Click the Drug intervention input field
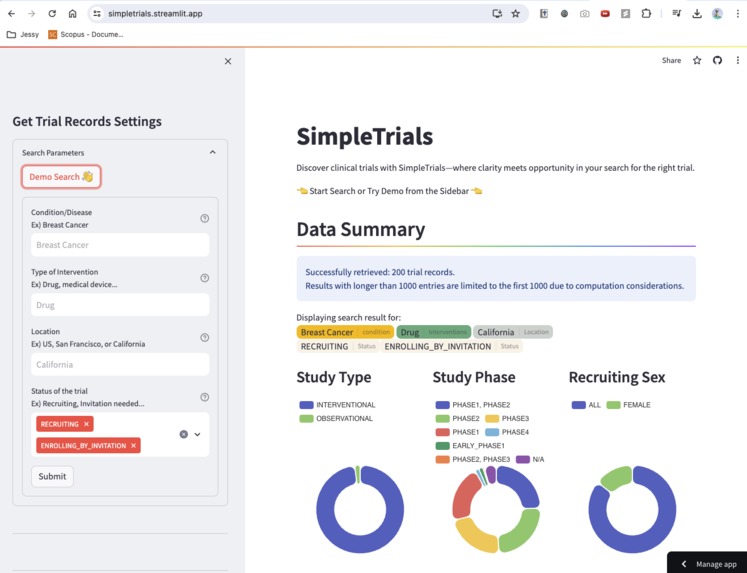 120,305
